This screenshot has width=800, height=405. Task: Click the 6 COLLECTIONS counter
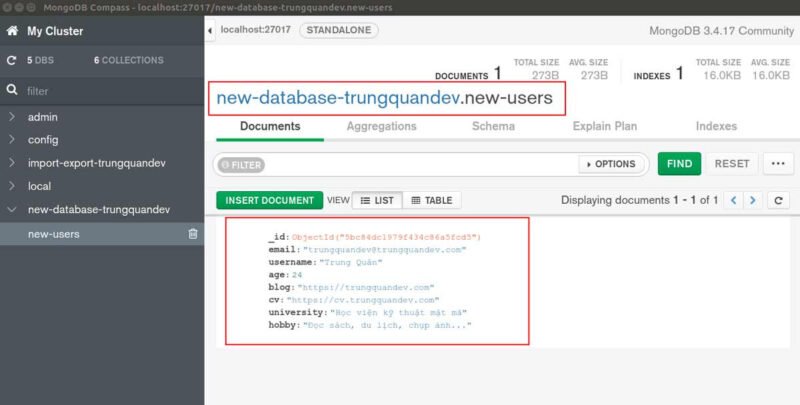[129, 60]
